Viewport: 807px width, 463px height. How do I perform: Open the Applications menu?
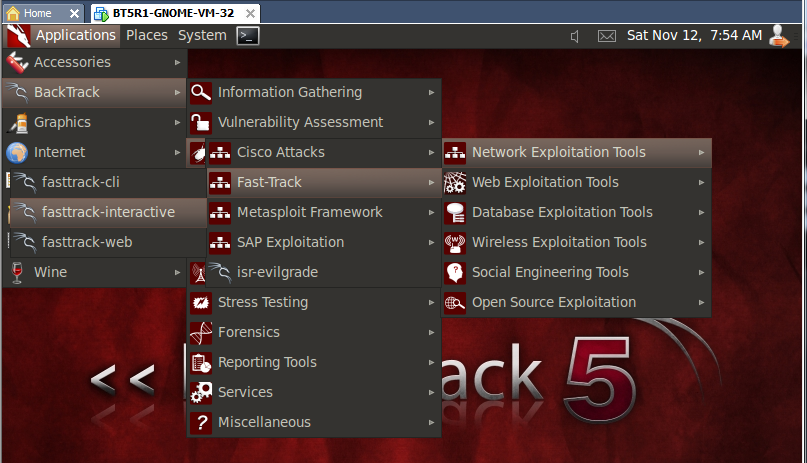pyautogui.click(x=76, y=35)
